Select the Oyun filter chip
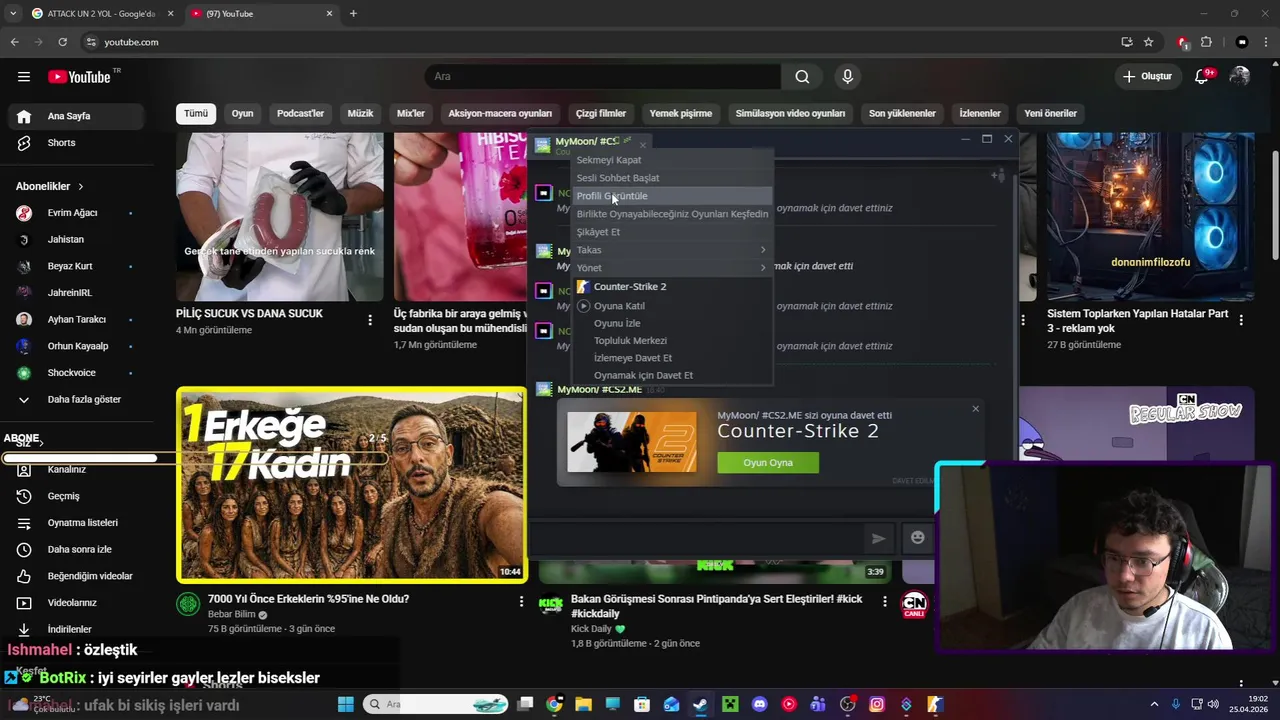 tap(243, 114)
